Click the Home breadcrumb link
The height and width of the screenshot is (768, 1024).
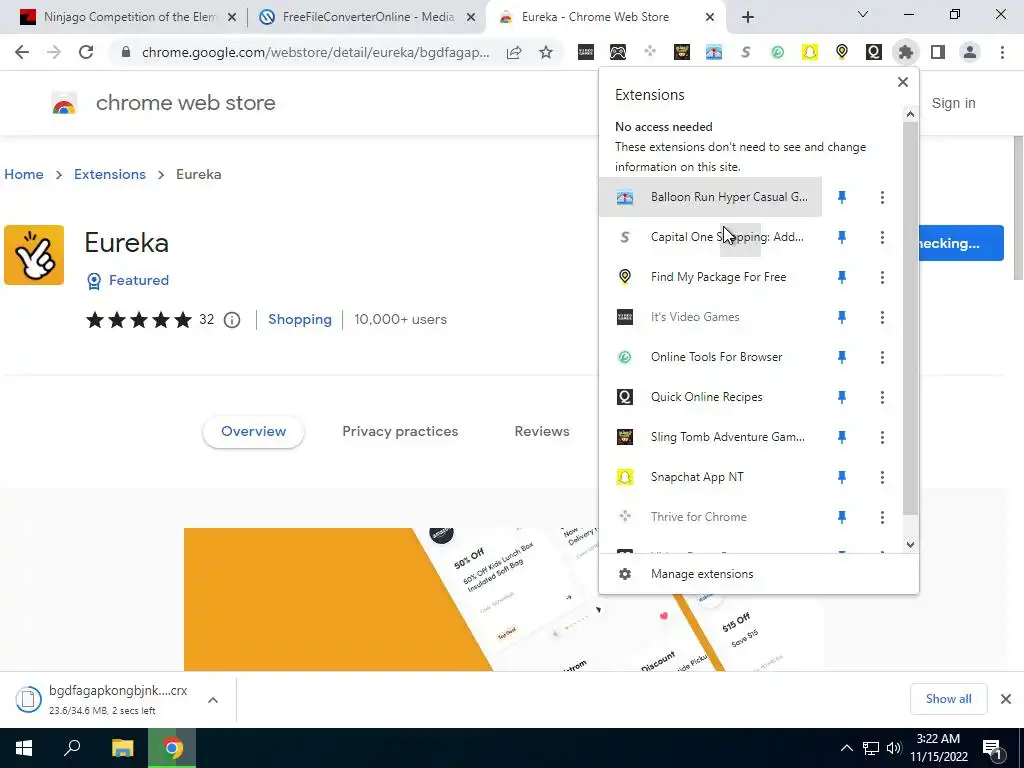point(24,174)
